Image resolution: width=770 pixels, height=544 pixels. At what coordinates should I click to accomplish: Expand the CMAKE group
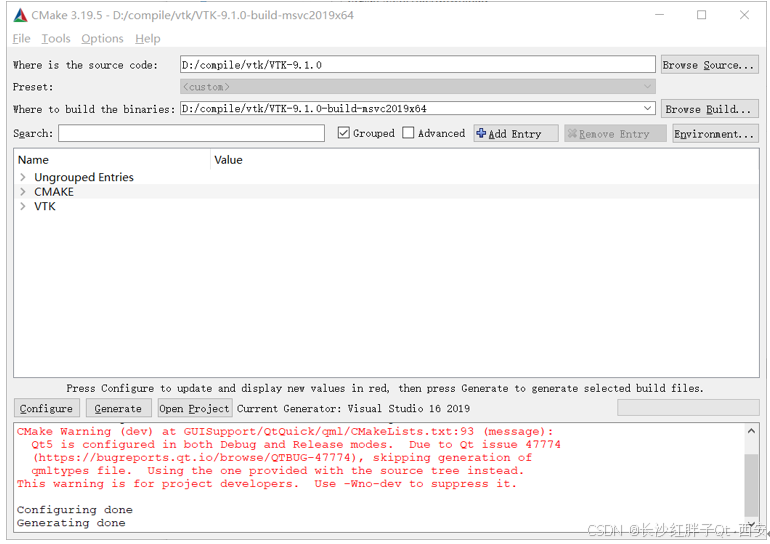(x=23, y=191)
